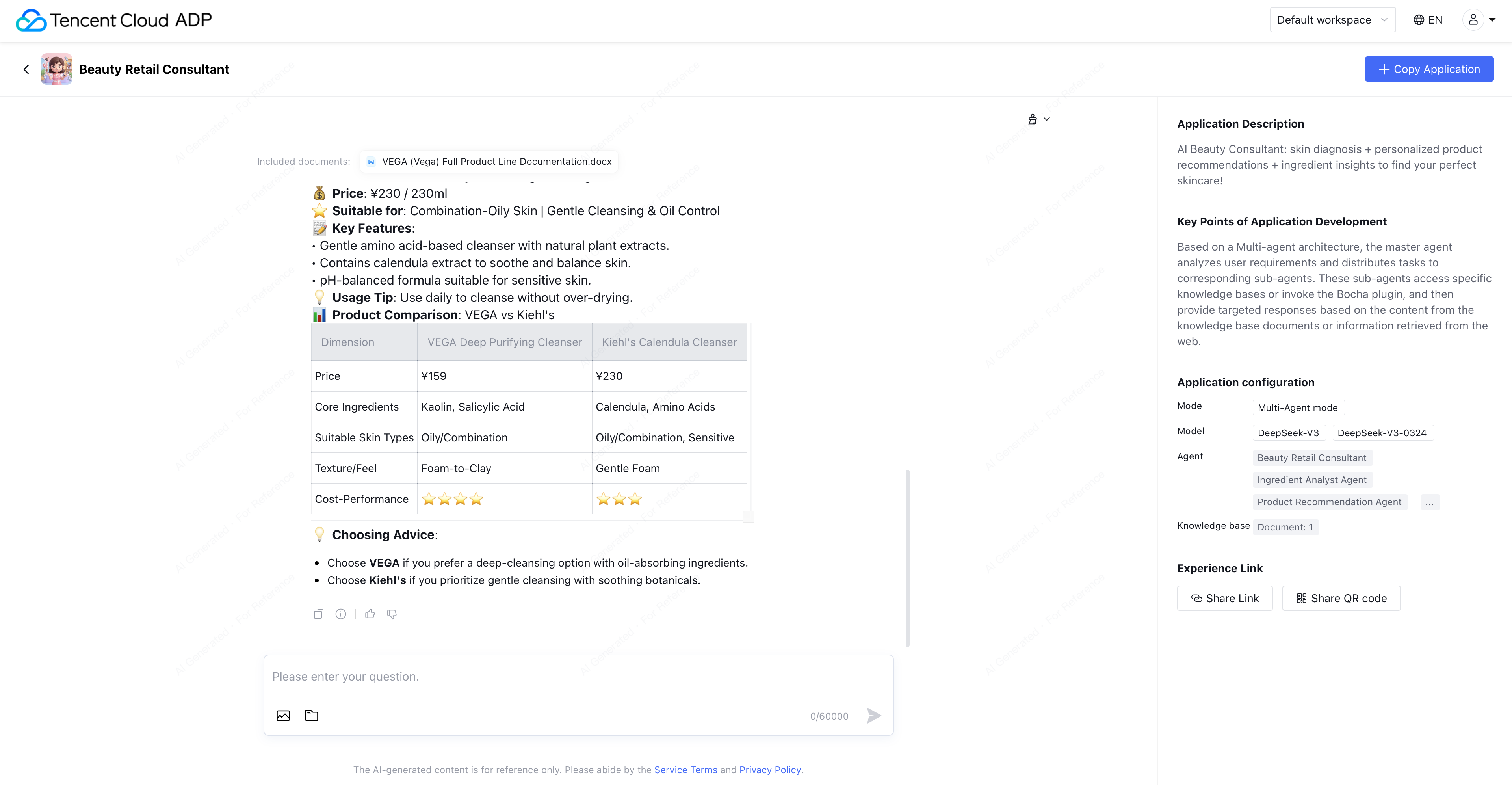
Task: Open the Default workspace dropdown
Action: [1332, 20]
